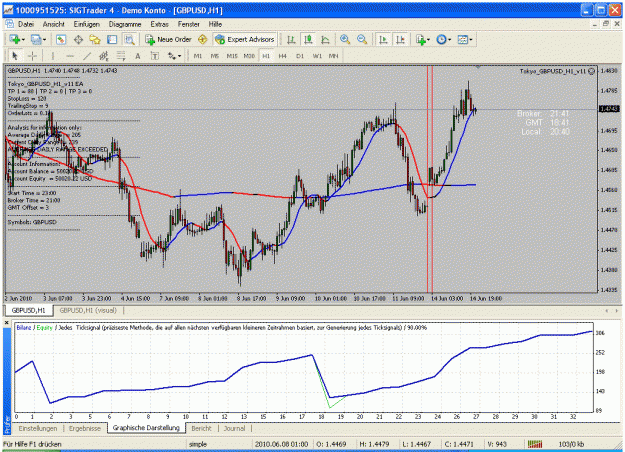Switch chart to M1 timeframe

coord(198,56)
